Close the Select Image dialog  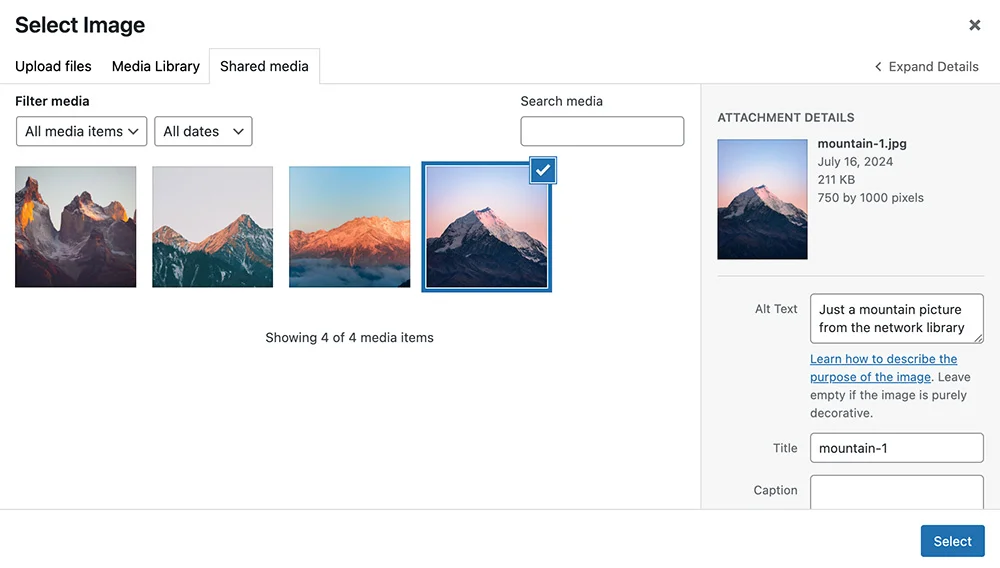tap(974, 25)
